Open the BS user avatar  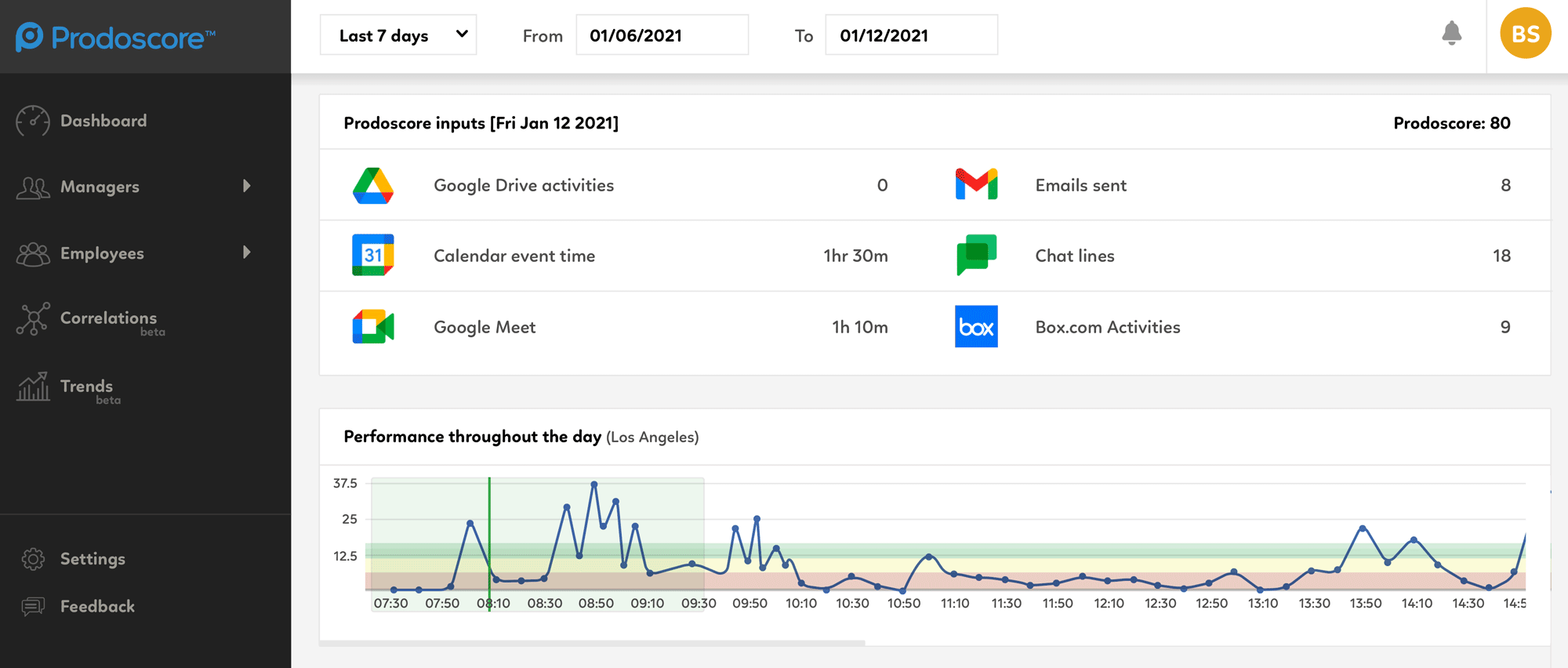point(1525,34)
